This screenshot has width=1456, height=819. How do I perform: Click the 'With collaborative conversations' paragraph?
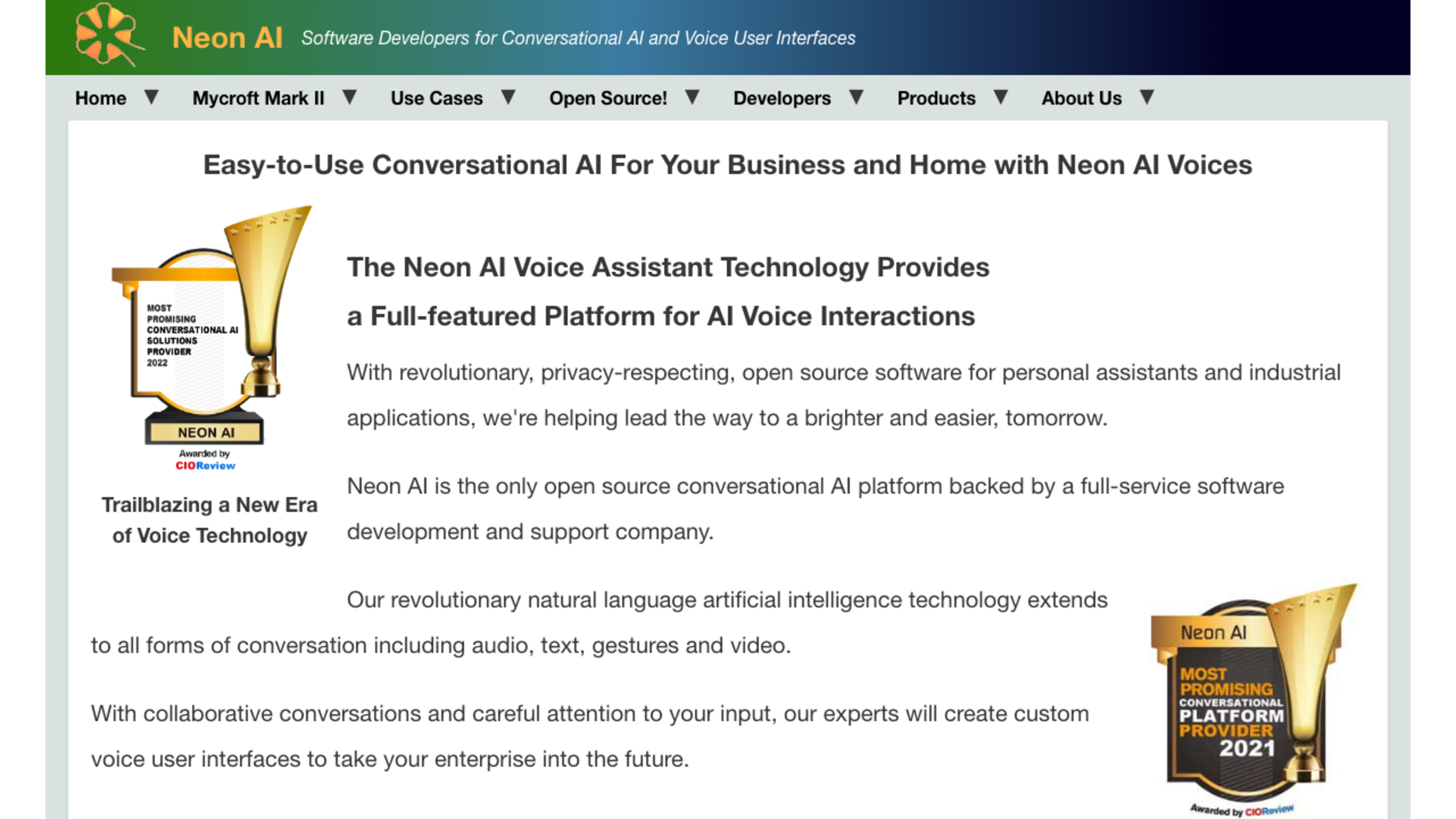click(x=590, y=736)
